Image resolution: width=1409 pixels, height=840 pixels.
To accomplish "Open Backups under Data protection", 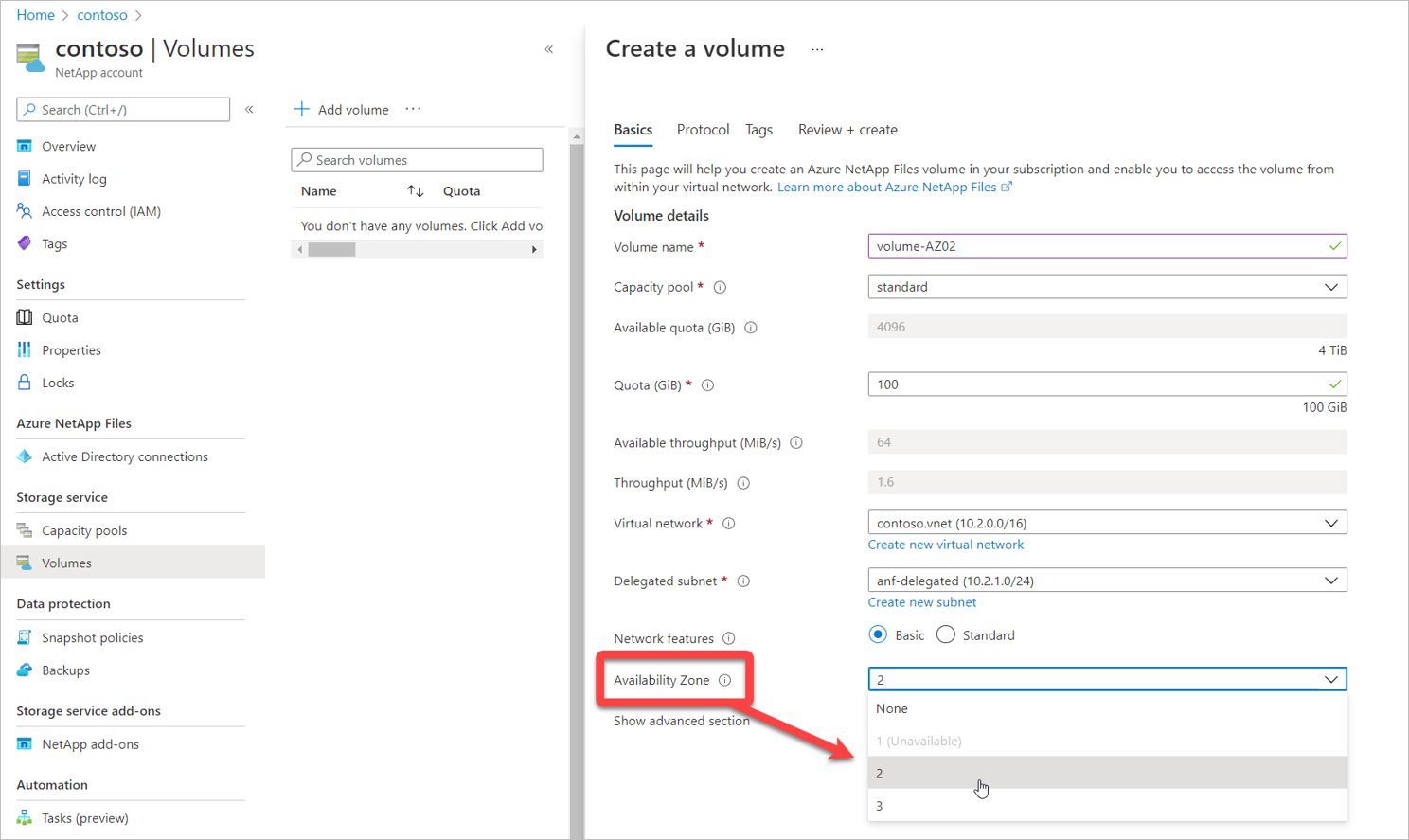I will 65,670.
